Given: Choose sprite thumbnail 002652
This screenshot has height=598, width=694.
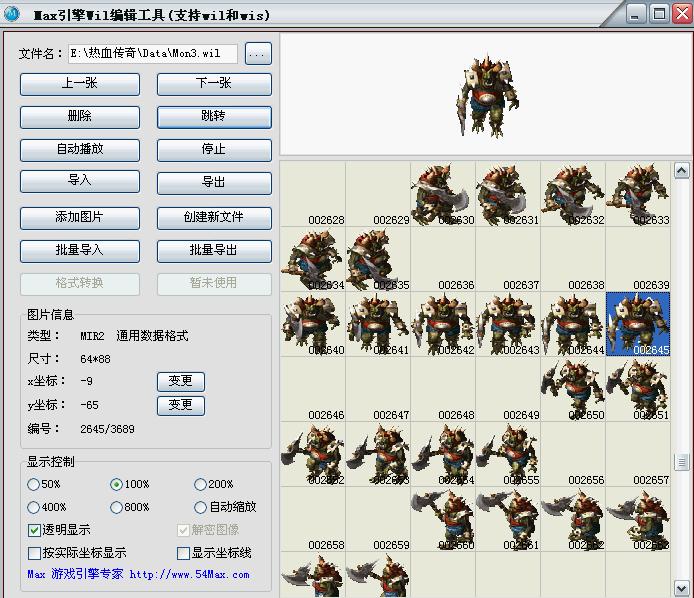Looking at the screenshot, I should pyautogui.click(x=312, y=454).
